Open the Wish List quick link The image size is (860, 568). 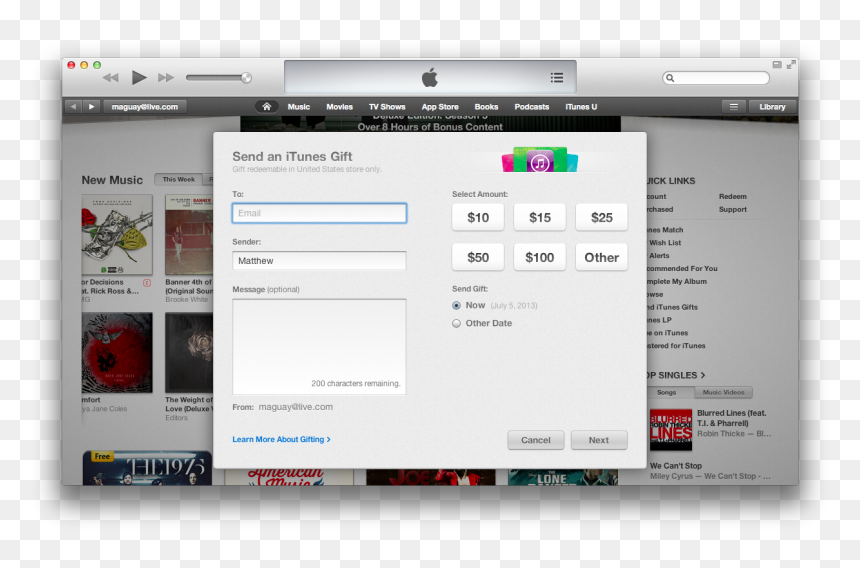[x=665, y=243]
